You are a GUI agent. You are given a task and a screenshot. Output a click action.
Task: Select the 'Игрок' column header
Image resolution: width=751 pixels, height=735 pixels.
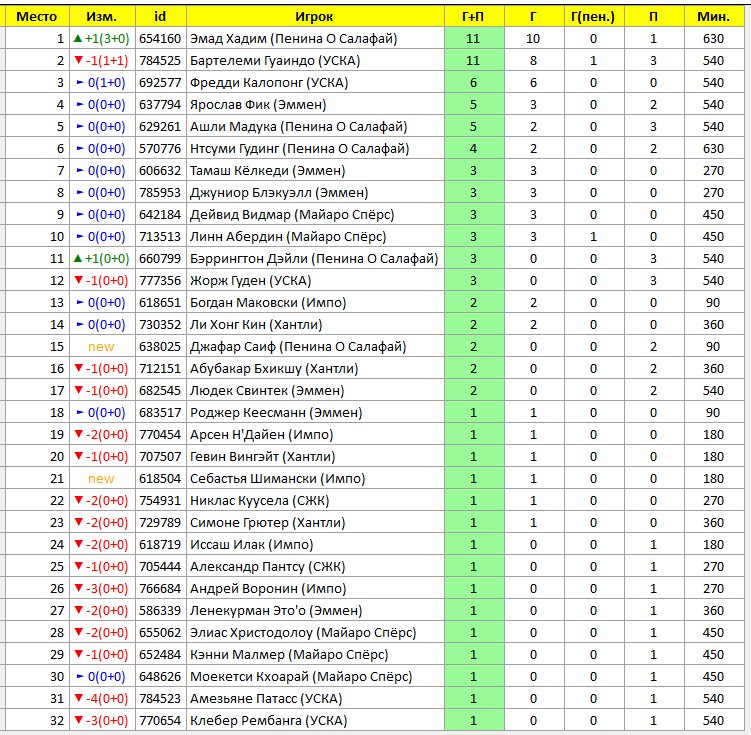click(315, 17)
